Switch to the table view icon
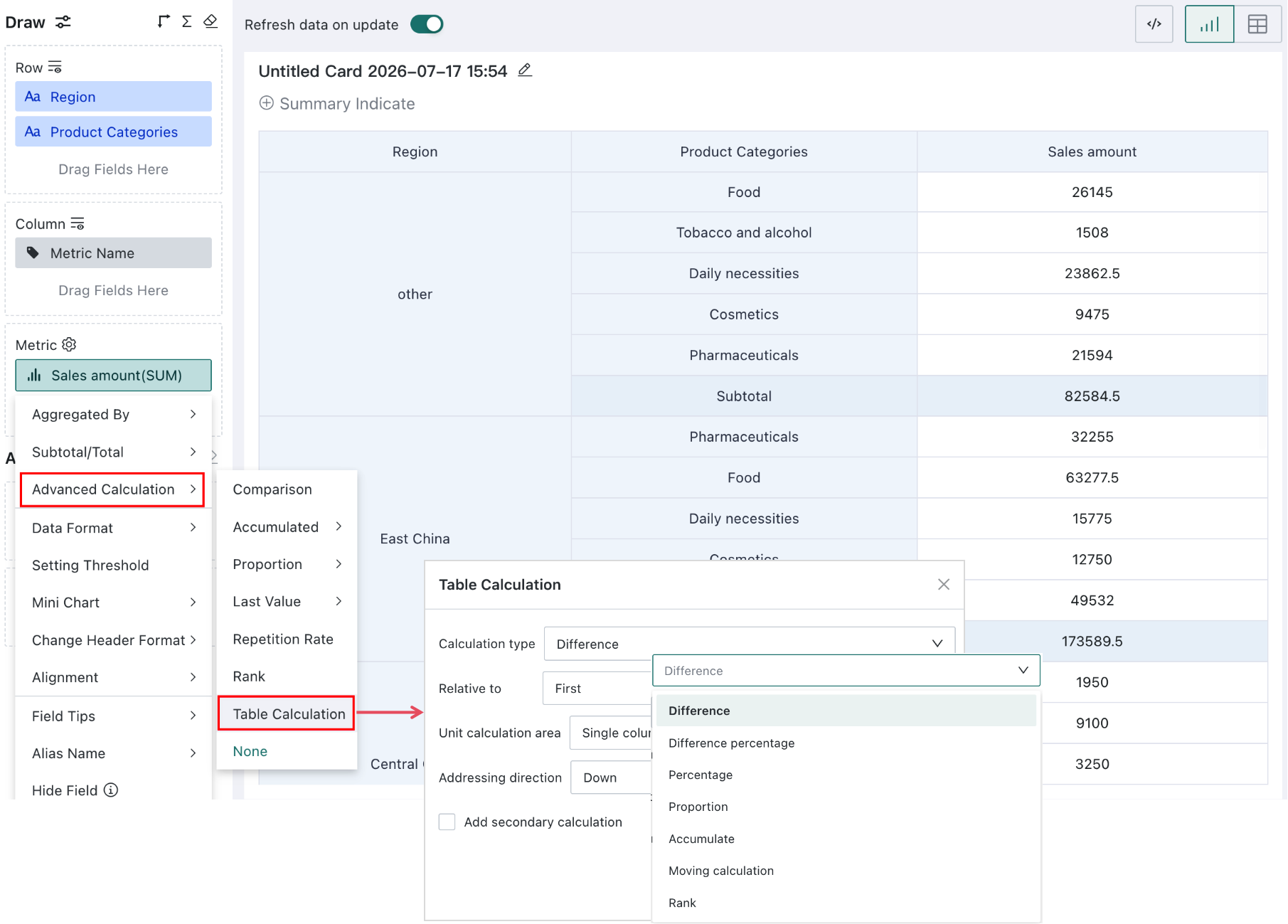This screenshot has width=1288, height=924. 1257,24
